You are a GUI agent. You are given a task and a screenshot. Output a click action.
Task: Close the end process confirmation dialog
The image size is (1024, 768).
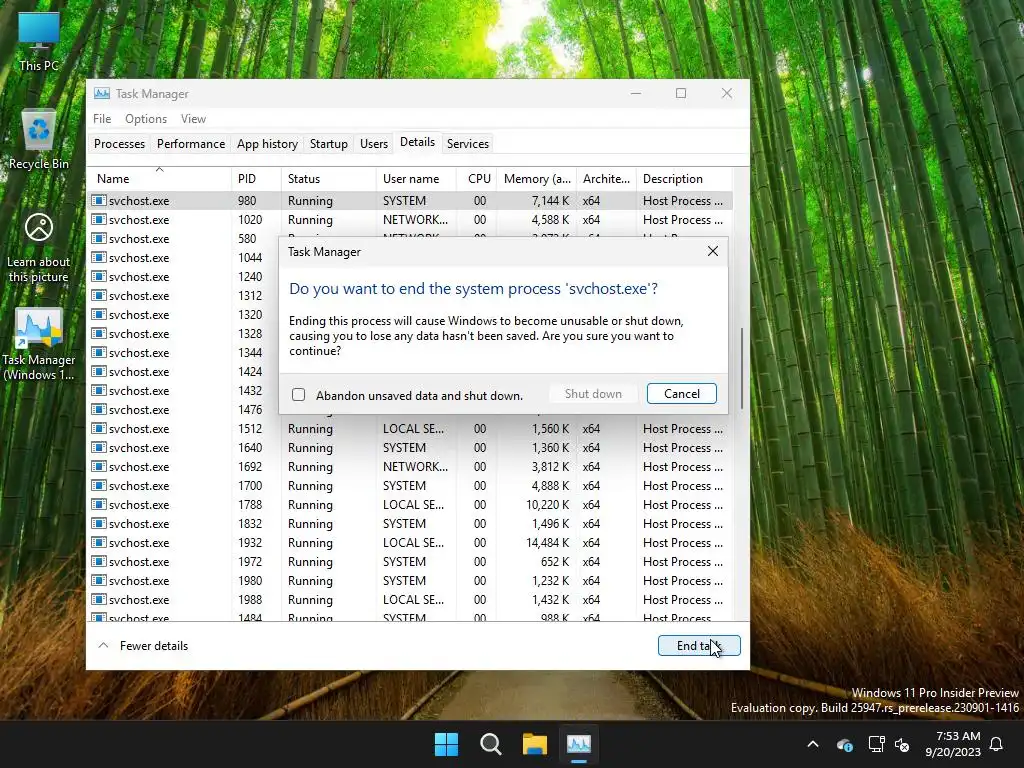click(712, 251)
